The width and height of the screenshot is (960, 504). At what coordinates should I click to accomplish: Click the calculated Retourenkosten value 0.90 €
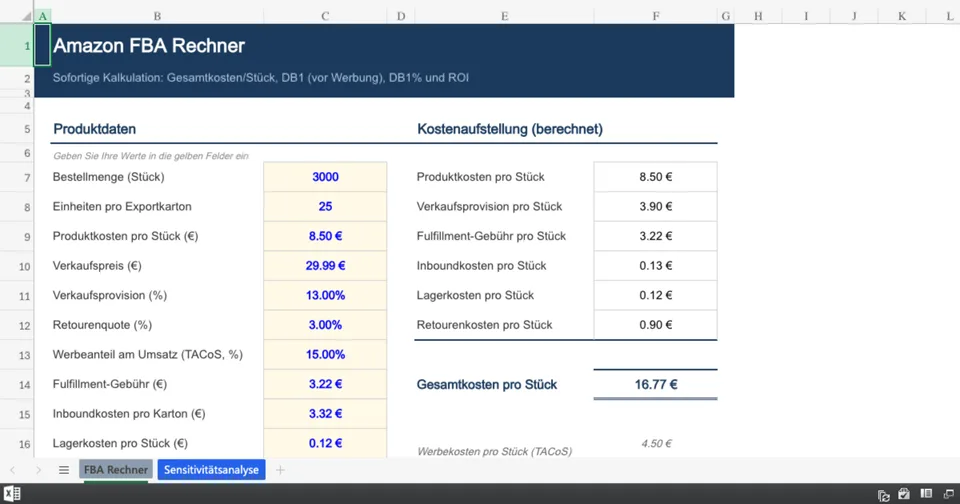coord(656,325)
